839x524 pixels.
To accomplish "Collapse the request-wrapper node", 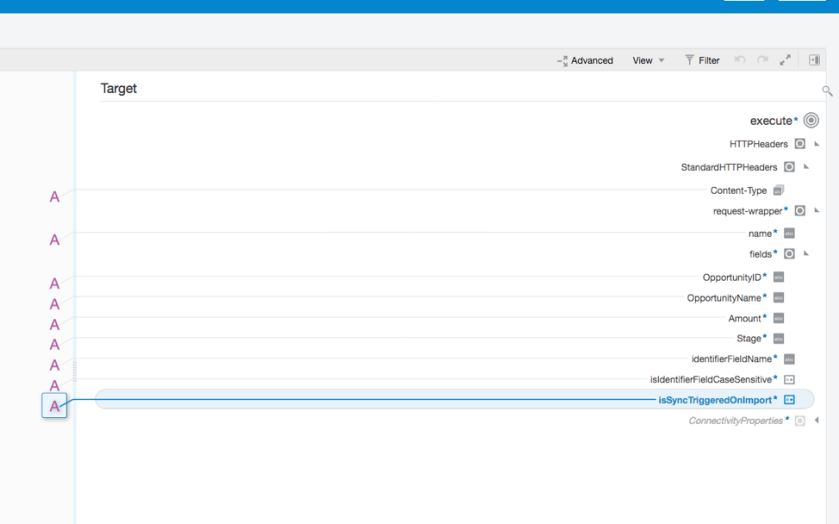I will [x=817, y=211].
